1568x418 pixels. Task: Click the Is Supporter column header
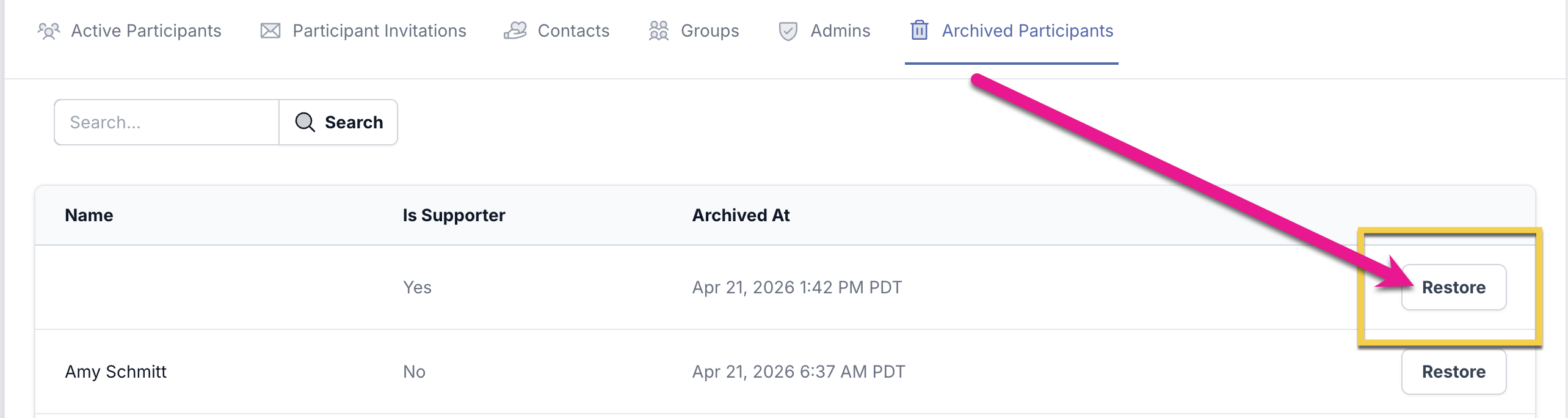(x=454, y=215)
